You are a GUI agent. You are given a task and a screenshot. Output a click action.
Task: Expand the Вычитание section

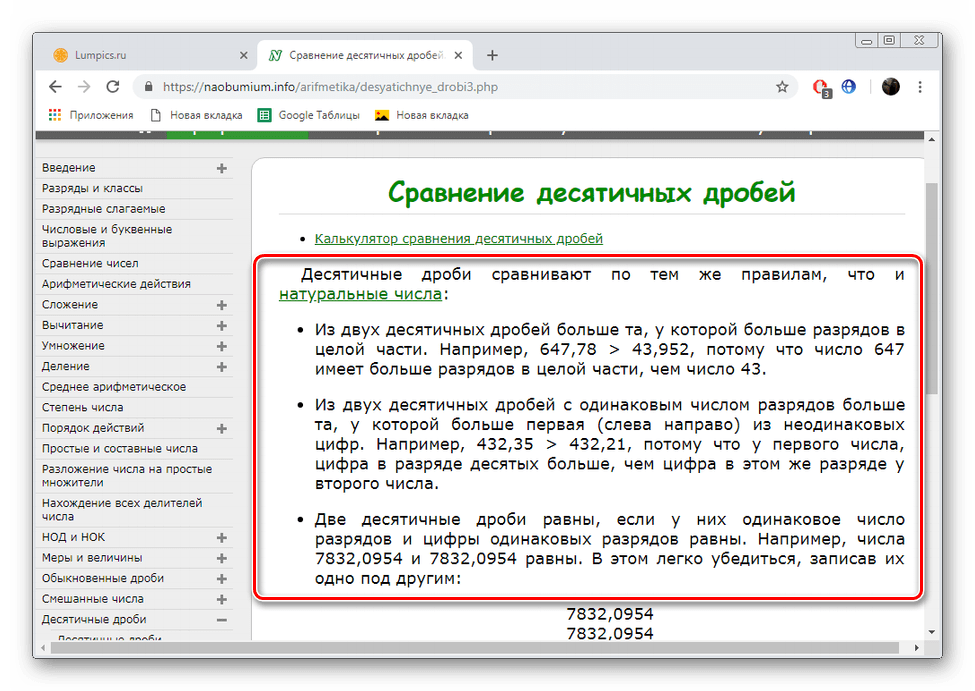point(221,325)
